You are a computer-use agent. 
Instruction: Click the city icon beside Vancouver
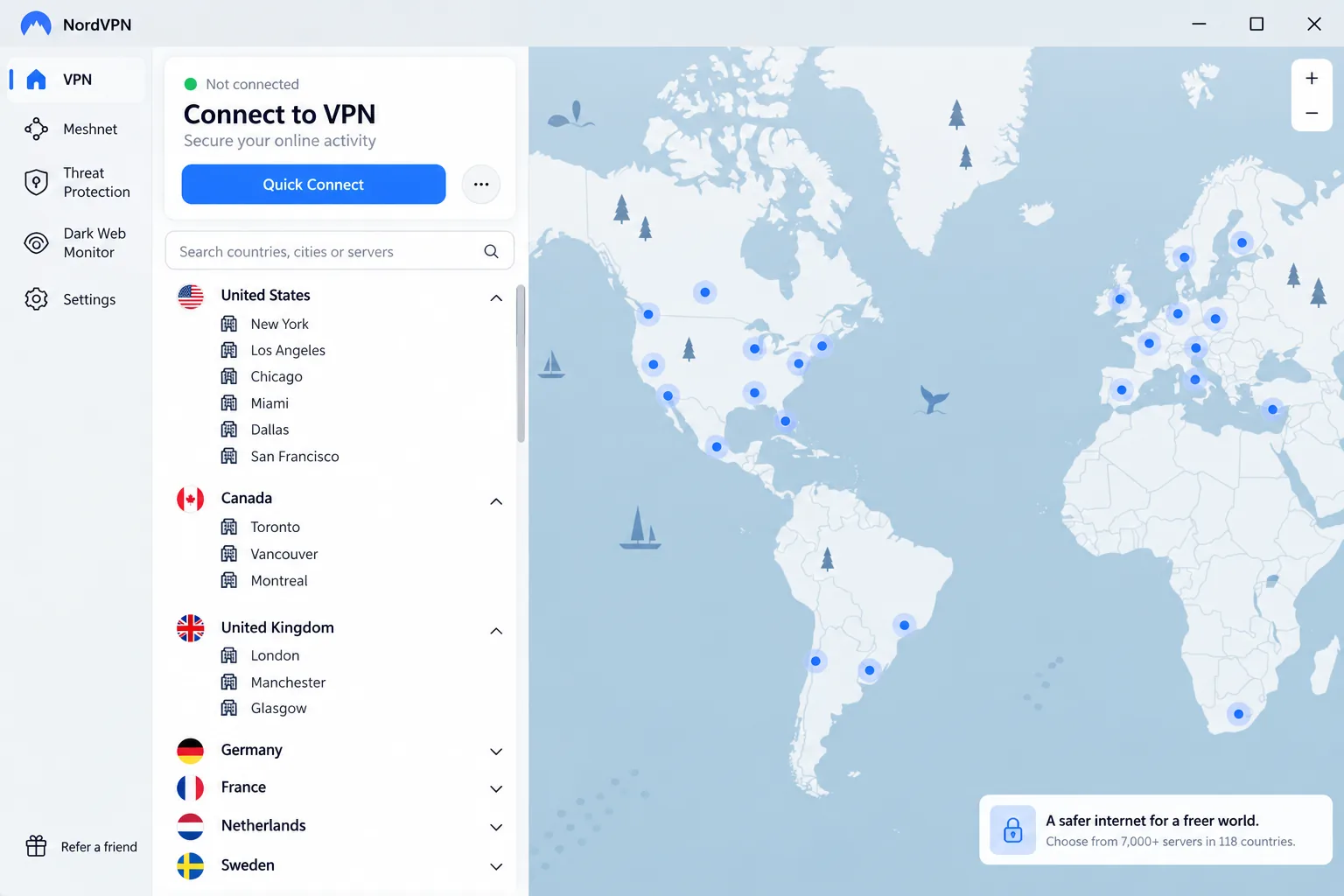229,554
